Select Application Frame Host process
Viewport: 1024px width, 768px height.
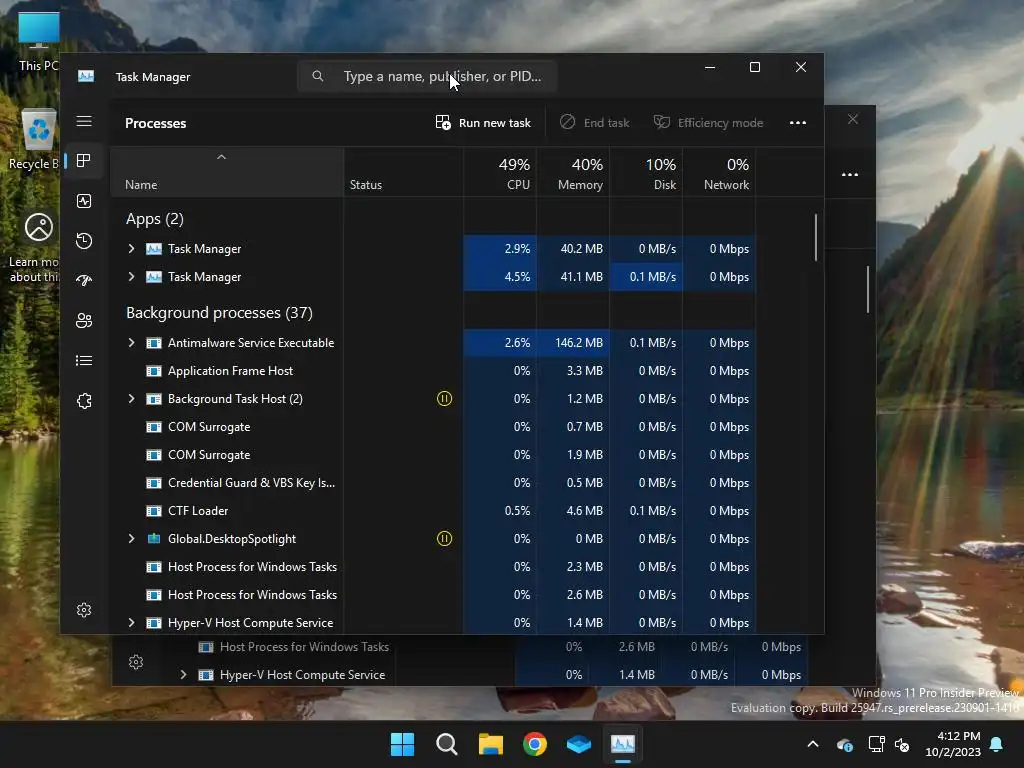click(434, 371)
